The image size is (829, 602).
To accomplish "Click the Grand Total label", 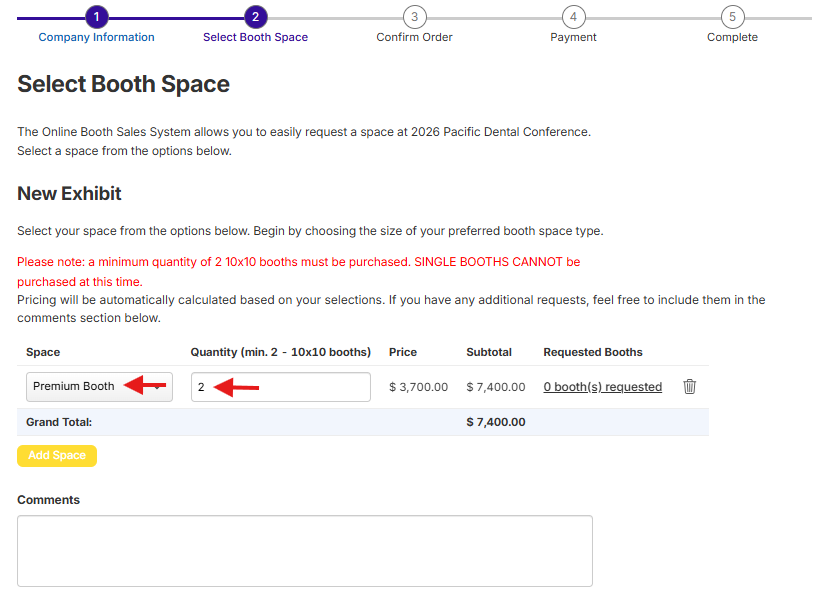I will (59, 422).
